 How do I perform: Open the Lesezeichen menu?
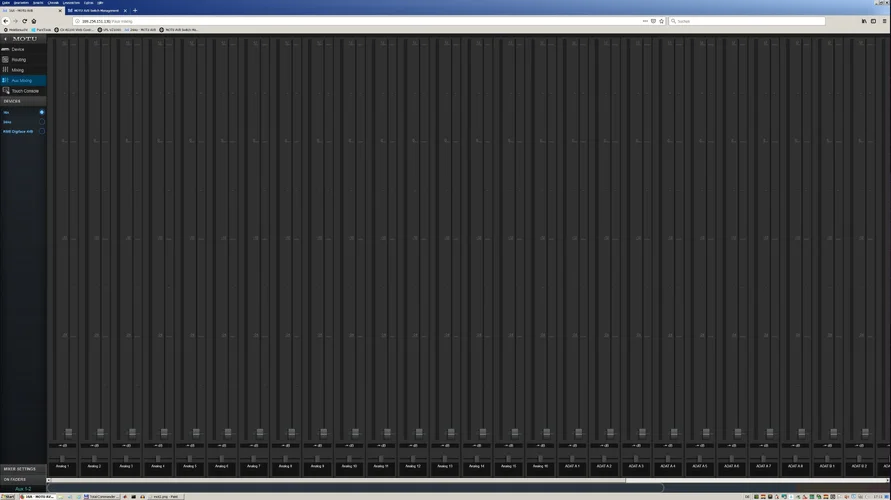(71, 3)
